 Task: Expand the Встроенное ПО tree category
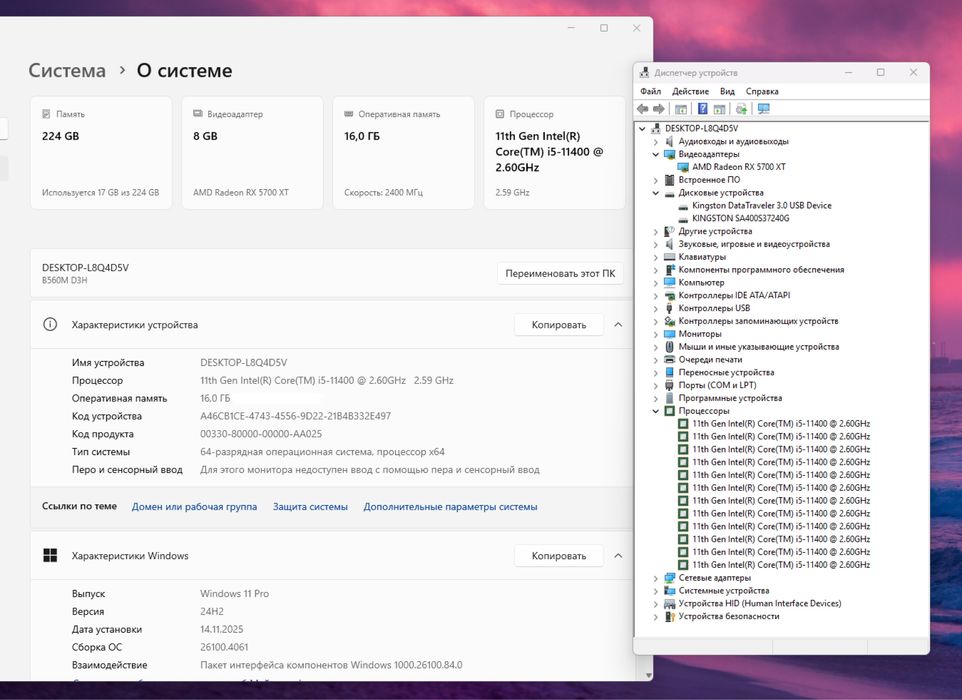(x=656, y=180)
